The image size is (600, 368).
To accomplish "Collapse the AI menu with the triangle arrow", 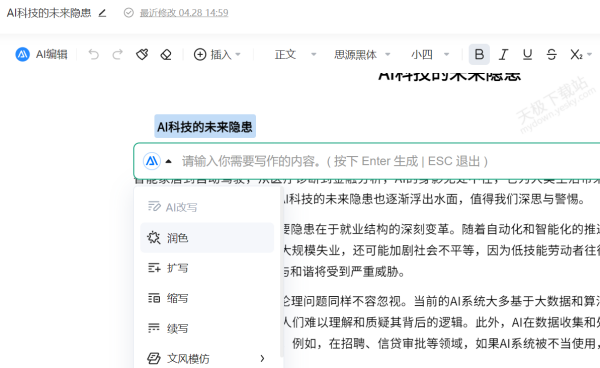I will tap(168, 161).
